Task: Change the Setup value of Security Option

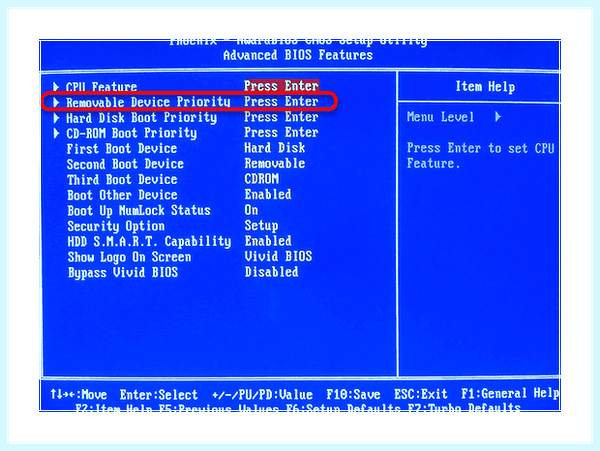Action: [x=261, y=226]
